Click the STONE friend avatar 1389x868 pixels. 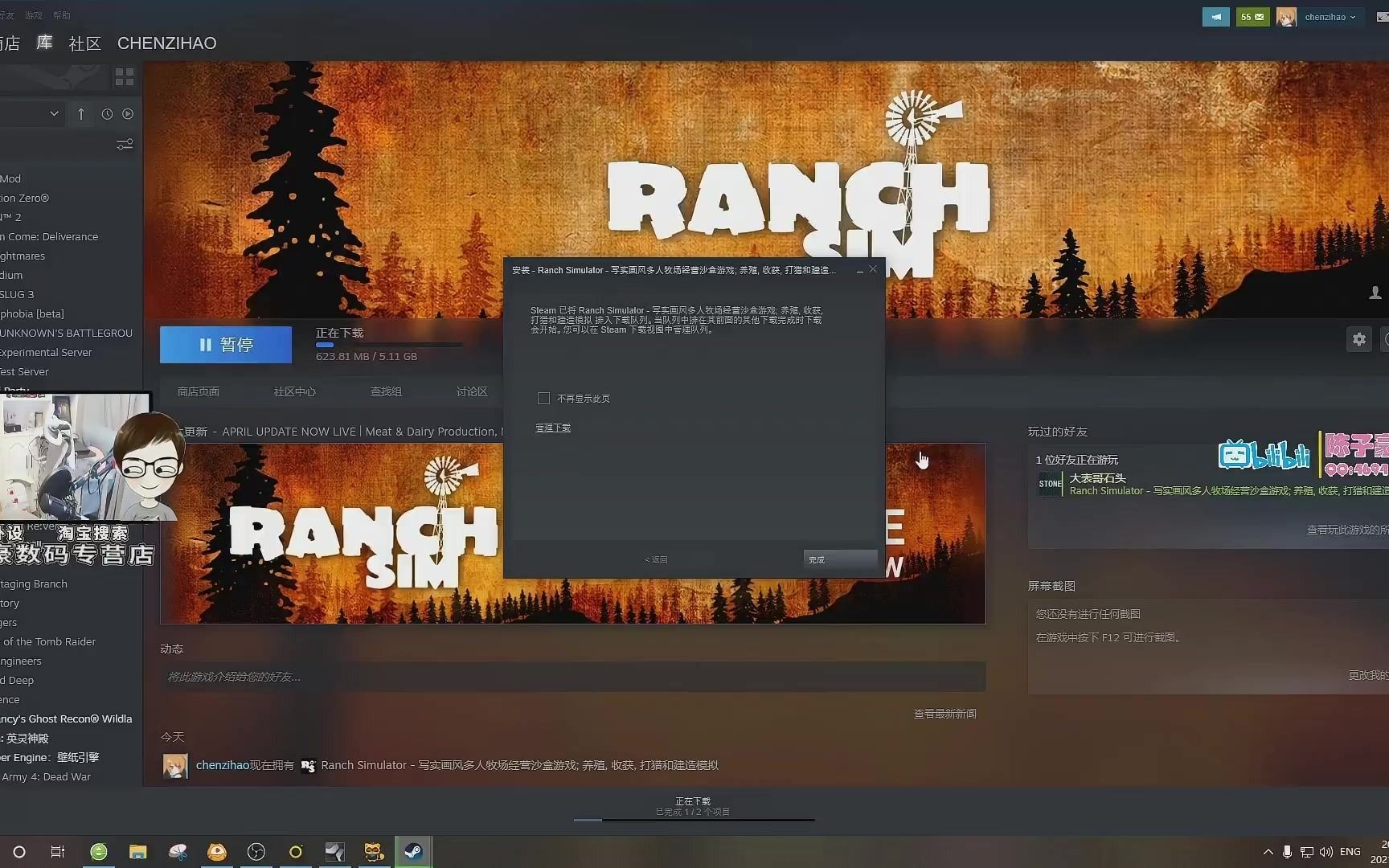coord(1050,484)
